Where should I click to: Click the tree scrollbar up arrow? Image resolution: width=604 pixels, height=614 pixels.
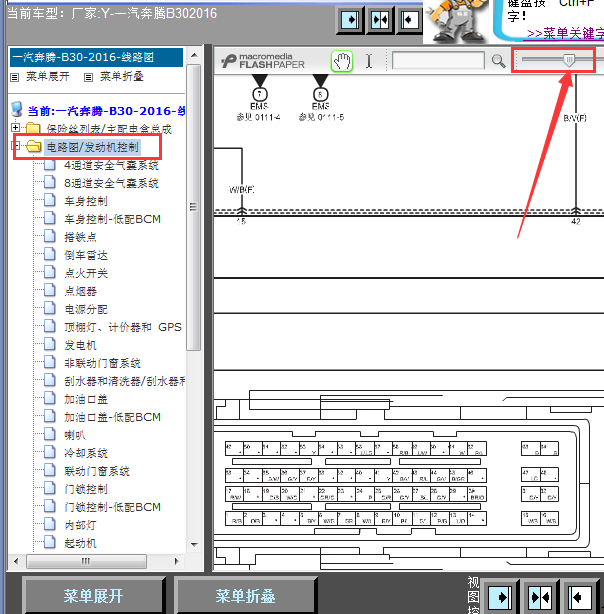[x=194, y=55]
